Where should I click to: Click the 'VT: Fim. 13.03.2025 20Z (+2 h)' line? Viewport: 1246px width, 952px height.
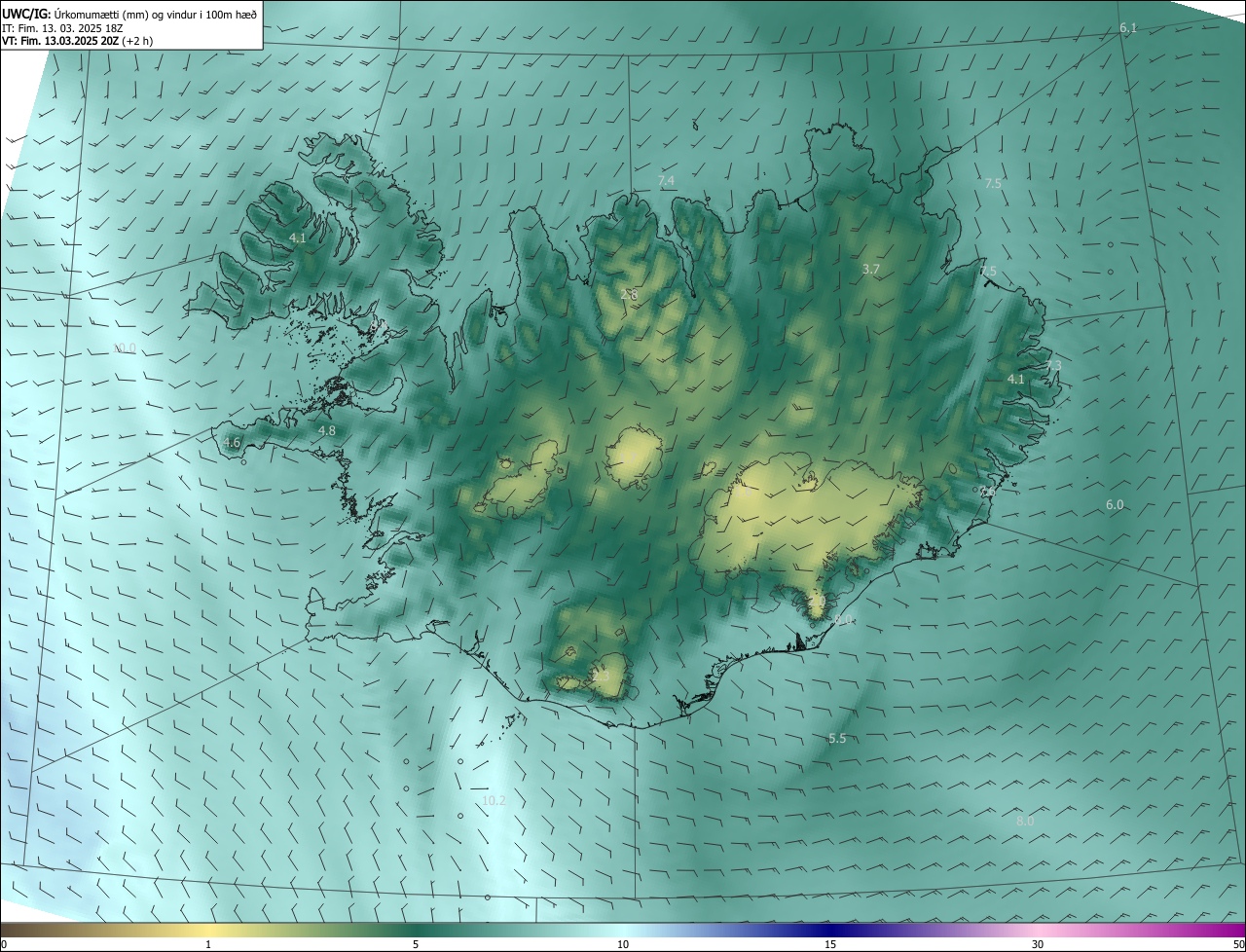click(x=77, y=41)
